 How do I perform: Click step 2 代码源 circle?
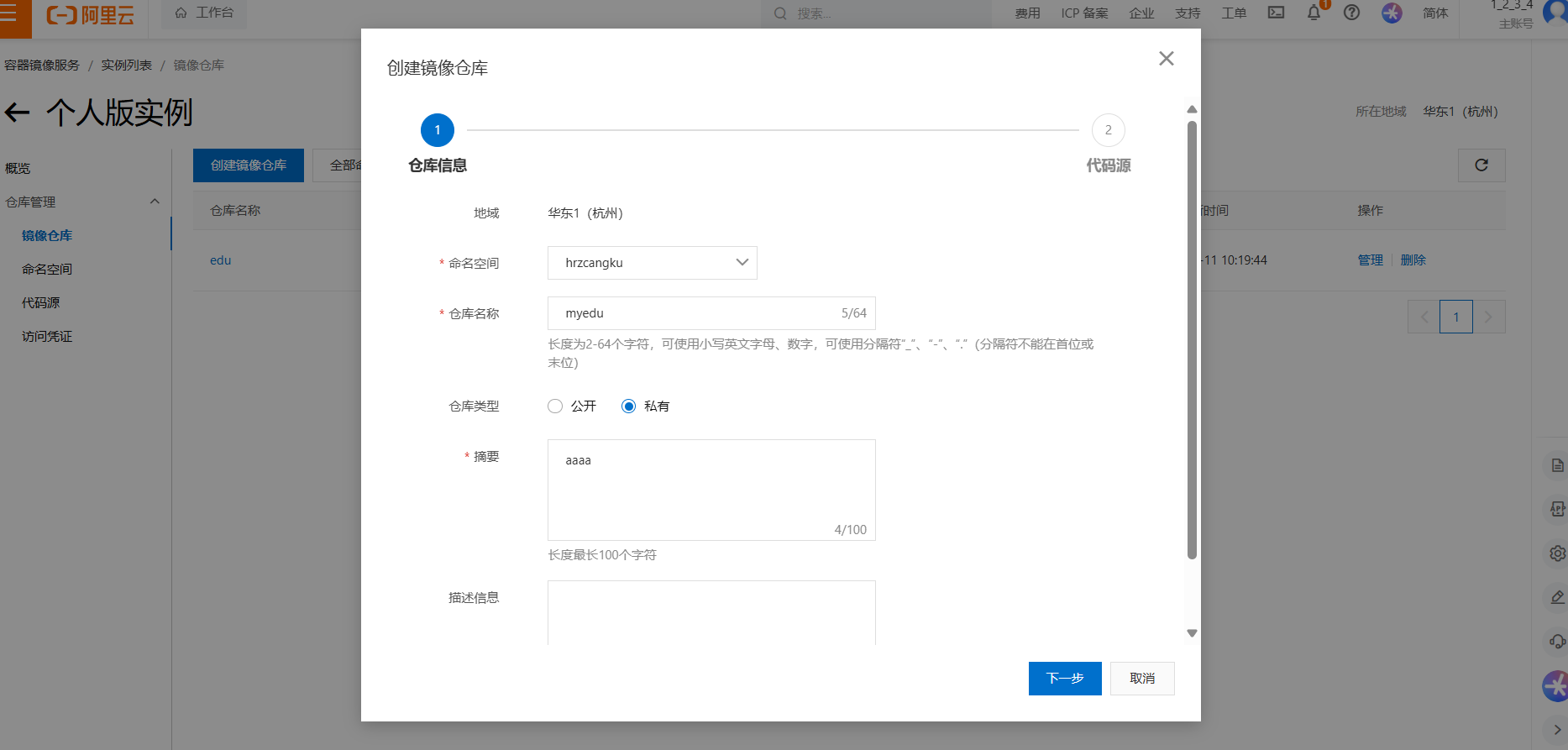coord(1108,130)
